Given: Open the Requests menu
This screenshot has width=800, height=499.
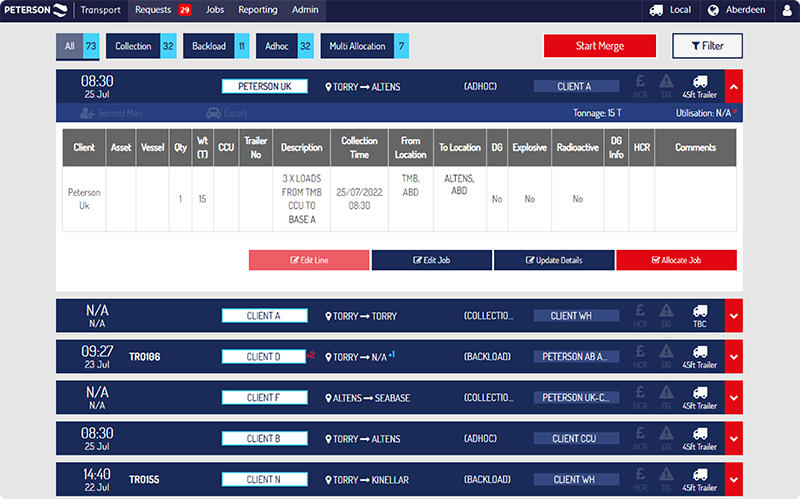Looking at the screenshot, I should (x=153, y=10).
